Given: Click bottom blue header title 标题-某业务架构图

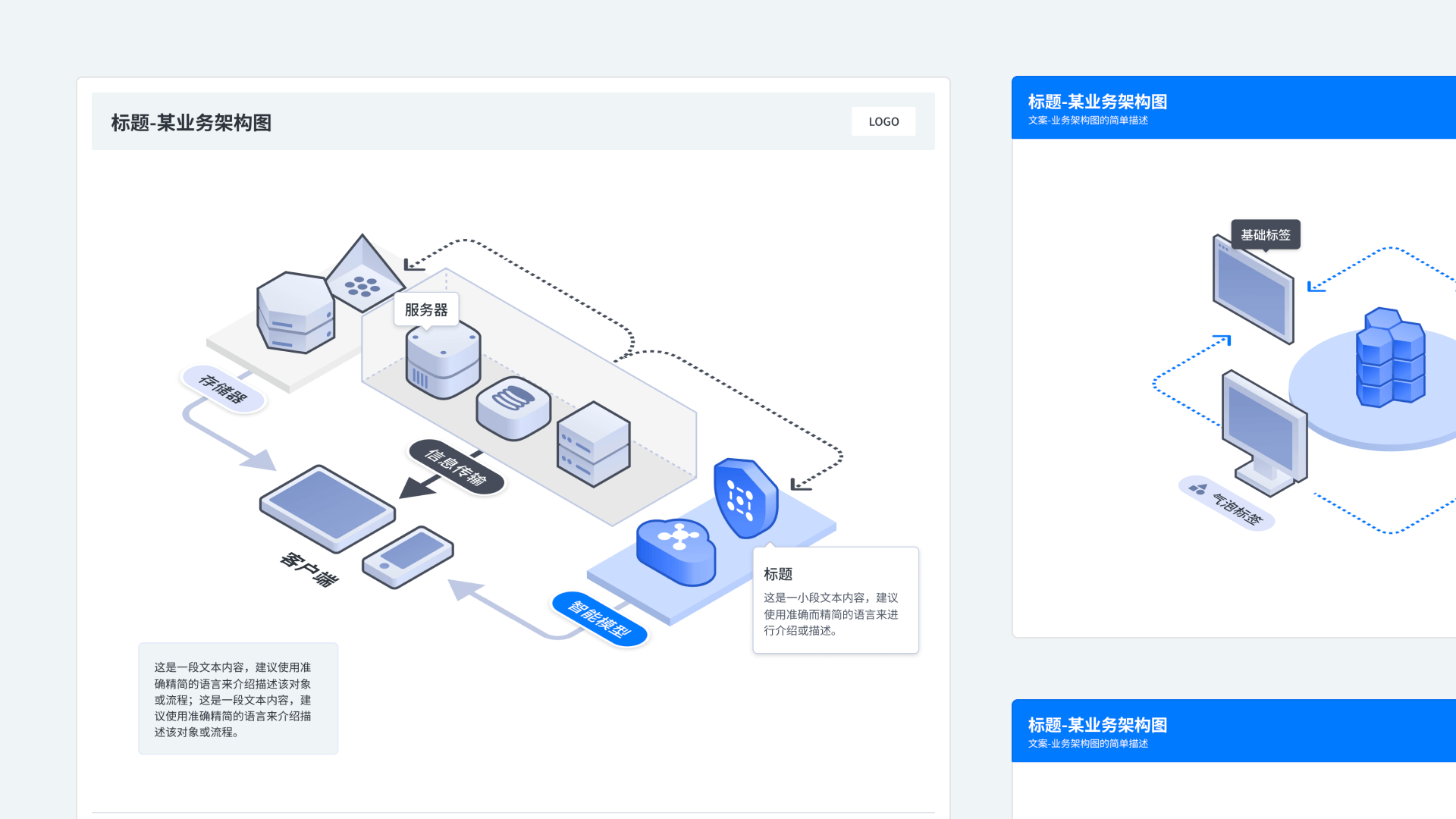Looking at the screenshot, I should click(x=1097, y=725).
